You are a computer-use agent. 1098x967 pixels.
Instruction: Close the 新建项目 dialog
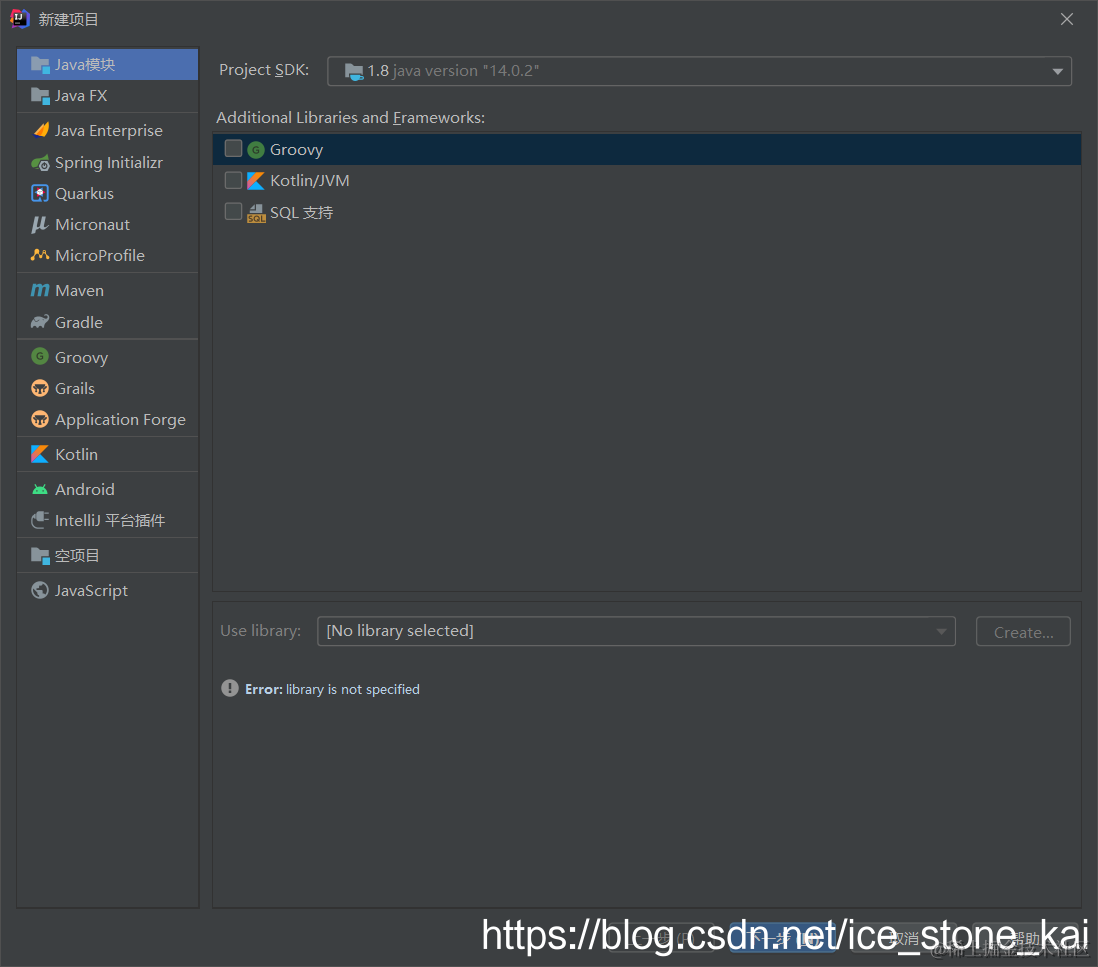[1066, 19]
